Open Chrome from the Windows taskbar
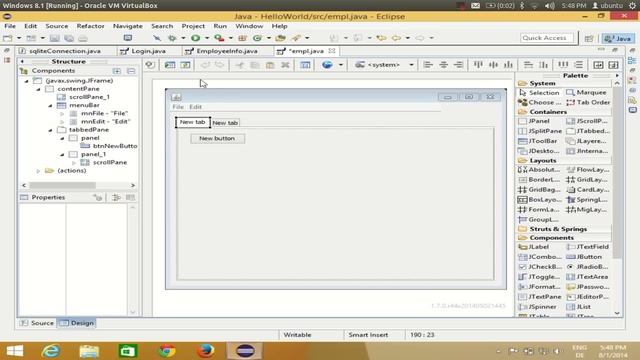 167,351
